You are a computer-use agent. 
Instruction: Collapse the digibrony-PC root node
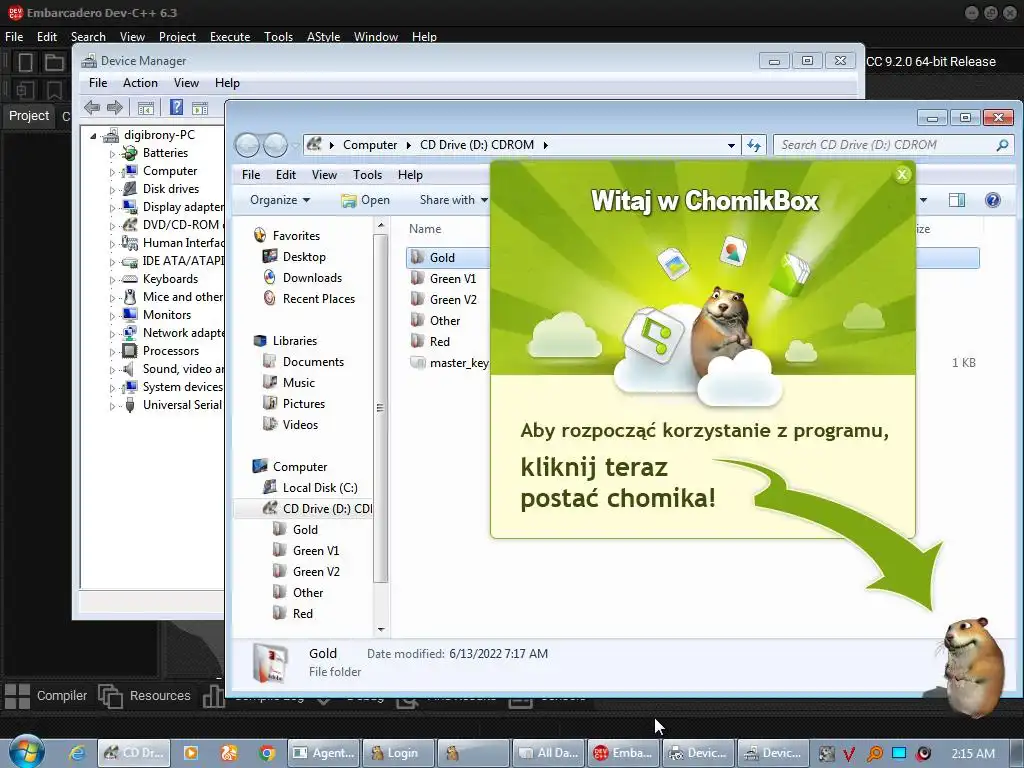93,136
